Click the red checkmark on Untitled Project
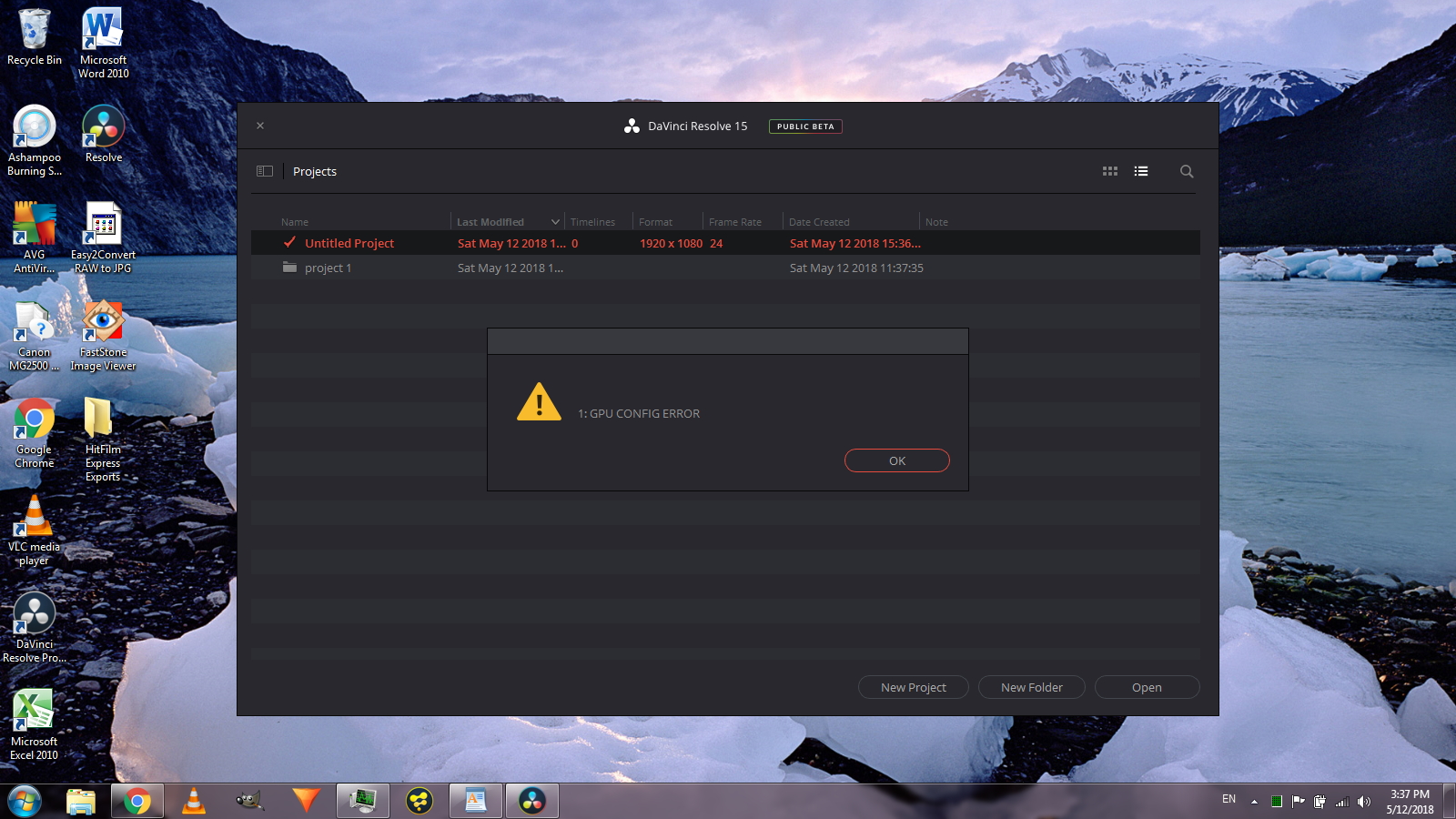This screenshot has height=819, width=1456. pos(289,242)
